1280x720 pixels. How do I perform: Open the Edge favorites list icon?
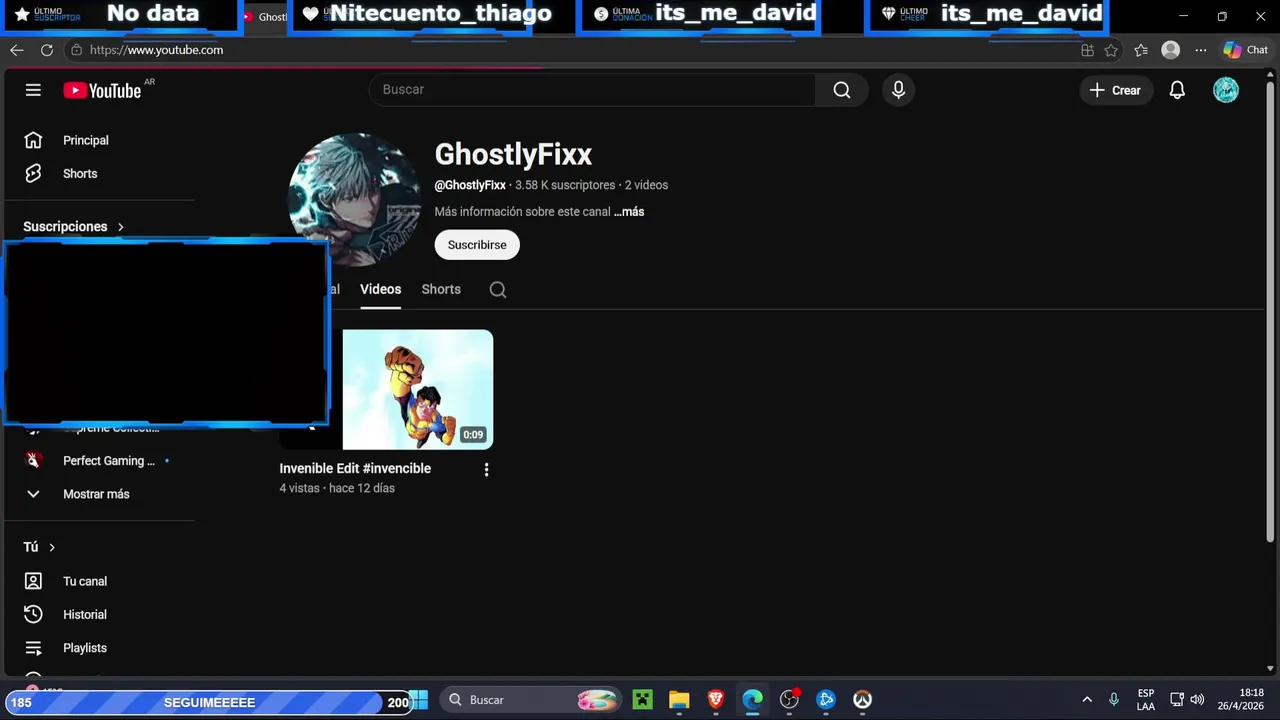click(x=1141, y=50)
